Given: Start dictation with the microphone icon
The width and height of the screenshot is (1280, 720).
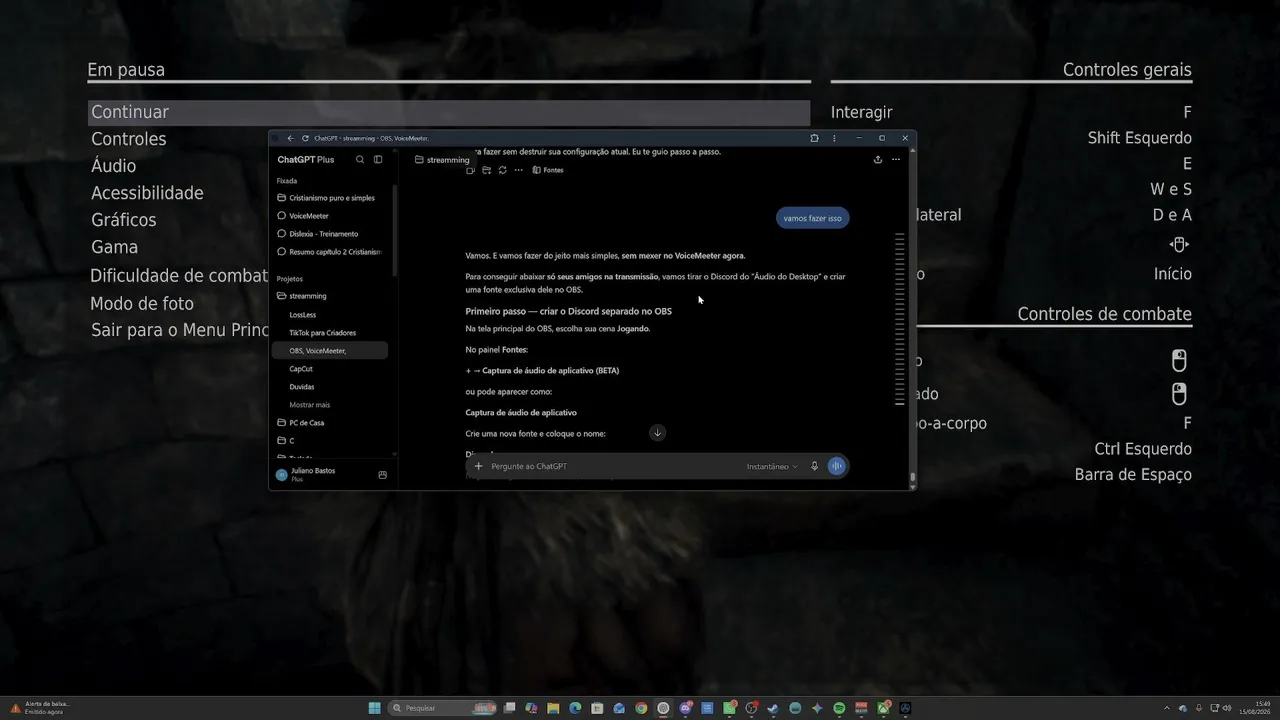Looking at the screenshot, I should click(x=815, y=466).
